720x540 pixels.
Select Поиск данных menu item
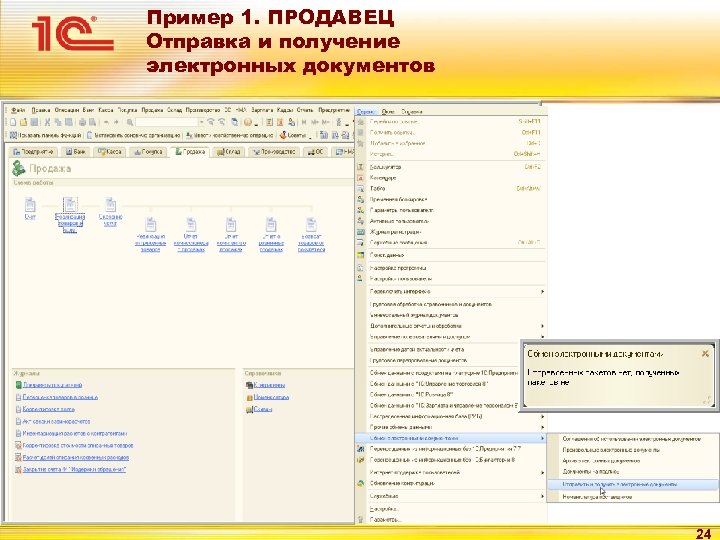(451, 255)
